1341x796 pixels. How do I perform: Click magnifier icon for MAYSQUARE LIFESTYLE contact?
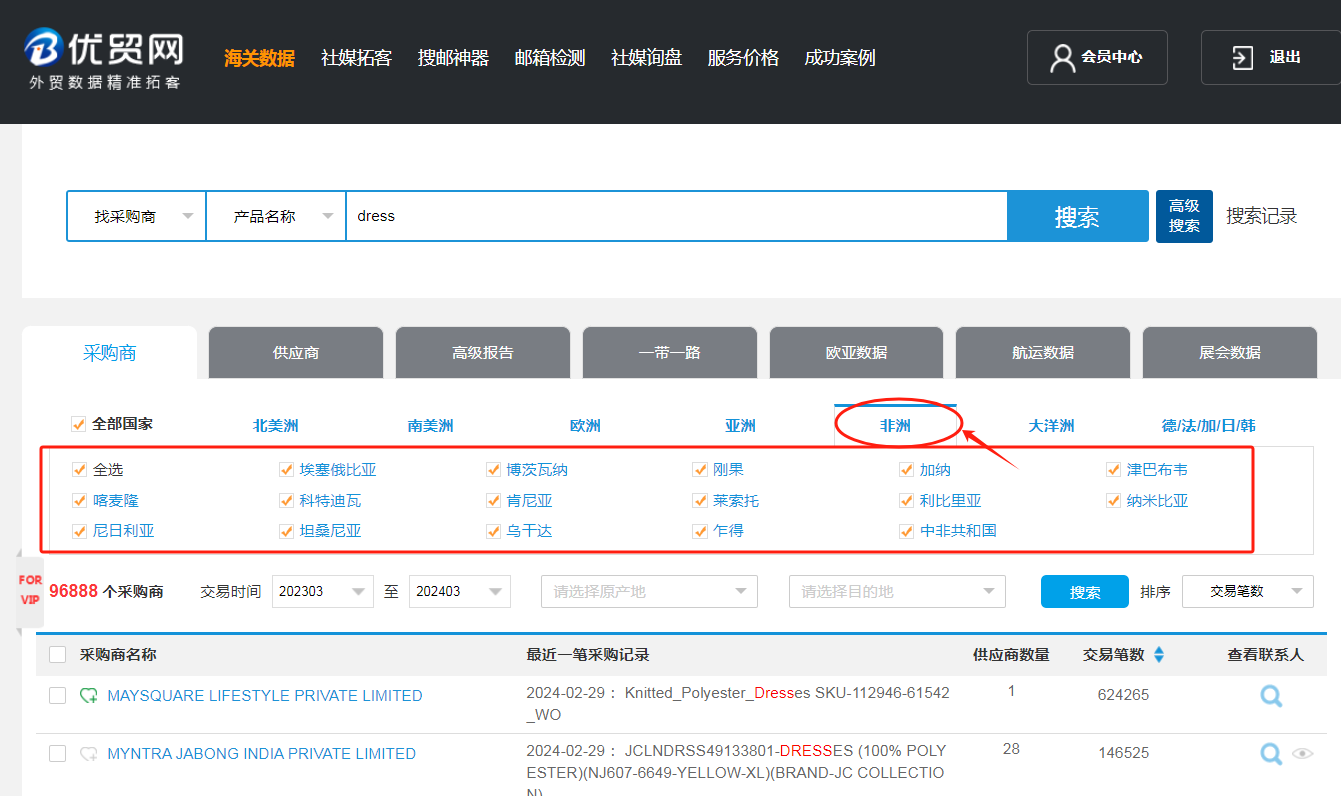(1271, 696)
